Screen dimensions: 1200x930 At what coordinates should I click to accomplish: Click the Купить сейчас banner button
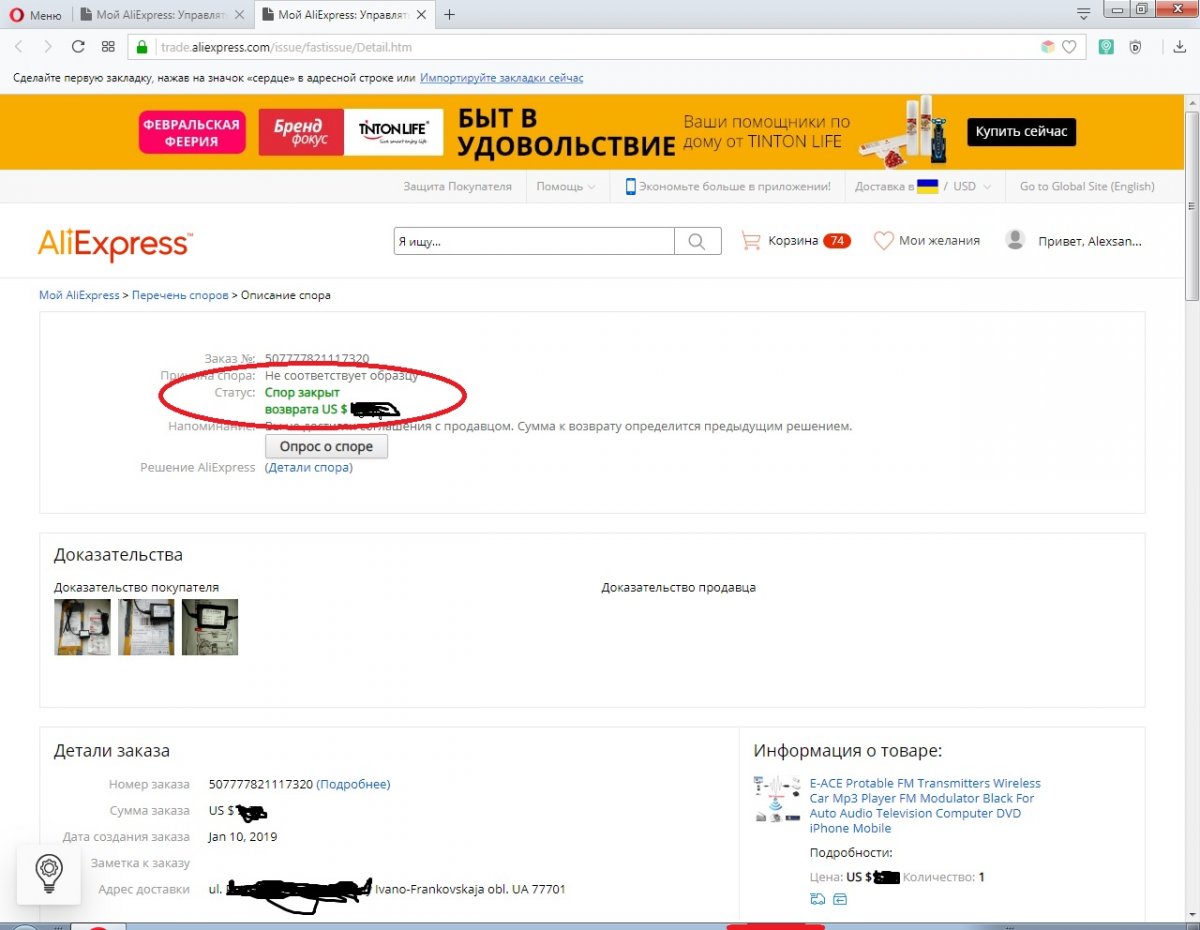[1021, 131]
